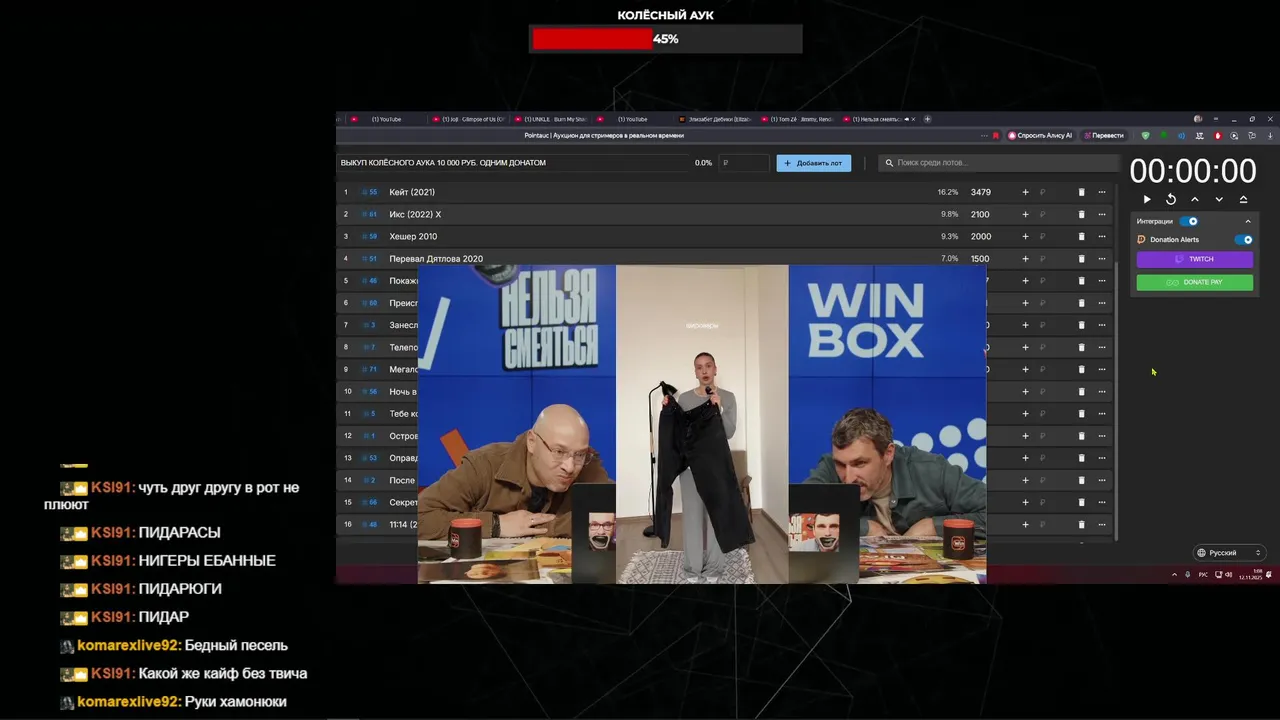Image resolution: width=1280 pixels, height=720 pixels.
Task: Toggle the Donation Alerts switch
Action: pos(1244,240)
